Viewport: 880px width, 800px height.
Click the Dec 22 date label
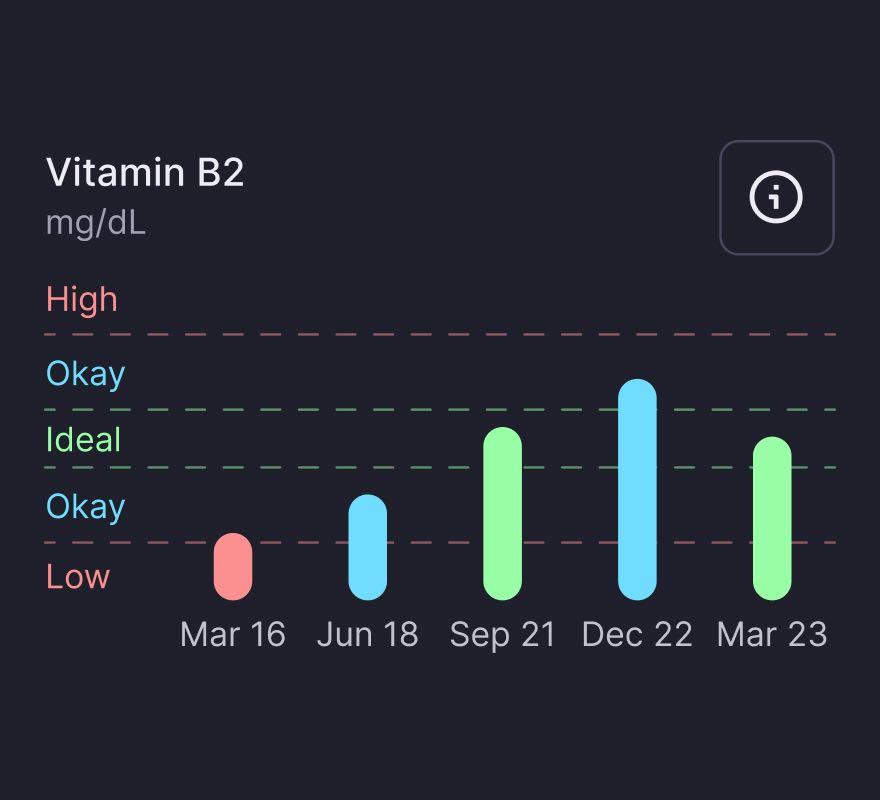pos(637,634)
